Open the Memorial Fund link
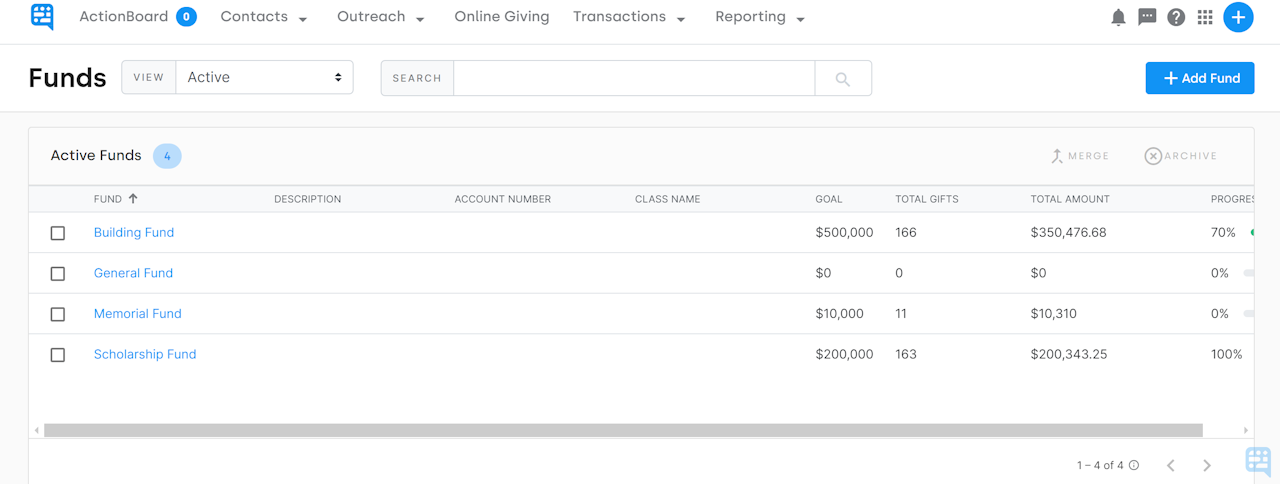The height and width of the screenshot is (484, 1280). (x=138, y=314)
